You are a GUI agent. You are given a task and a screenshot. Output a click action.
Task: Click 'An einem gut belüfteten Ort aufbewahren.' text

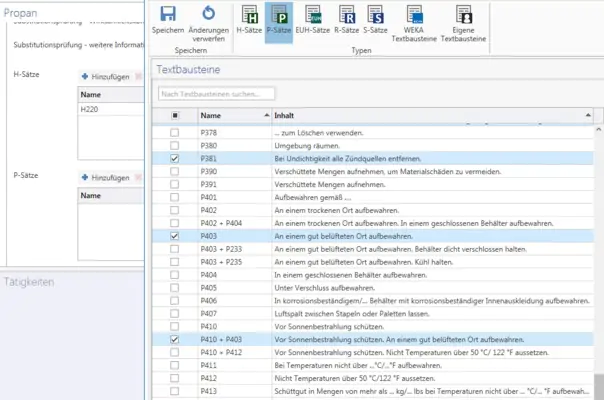343,236
